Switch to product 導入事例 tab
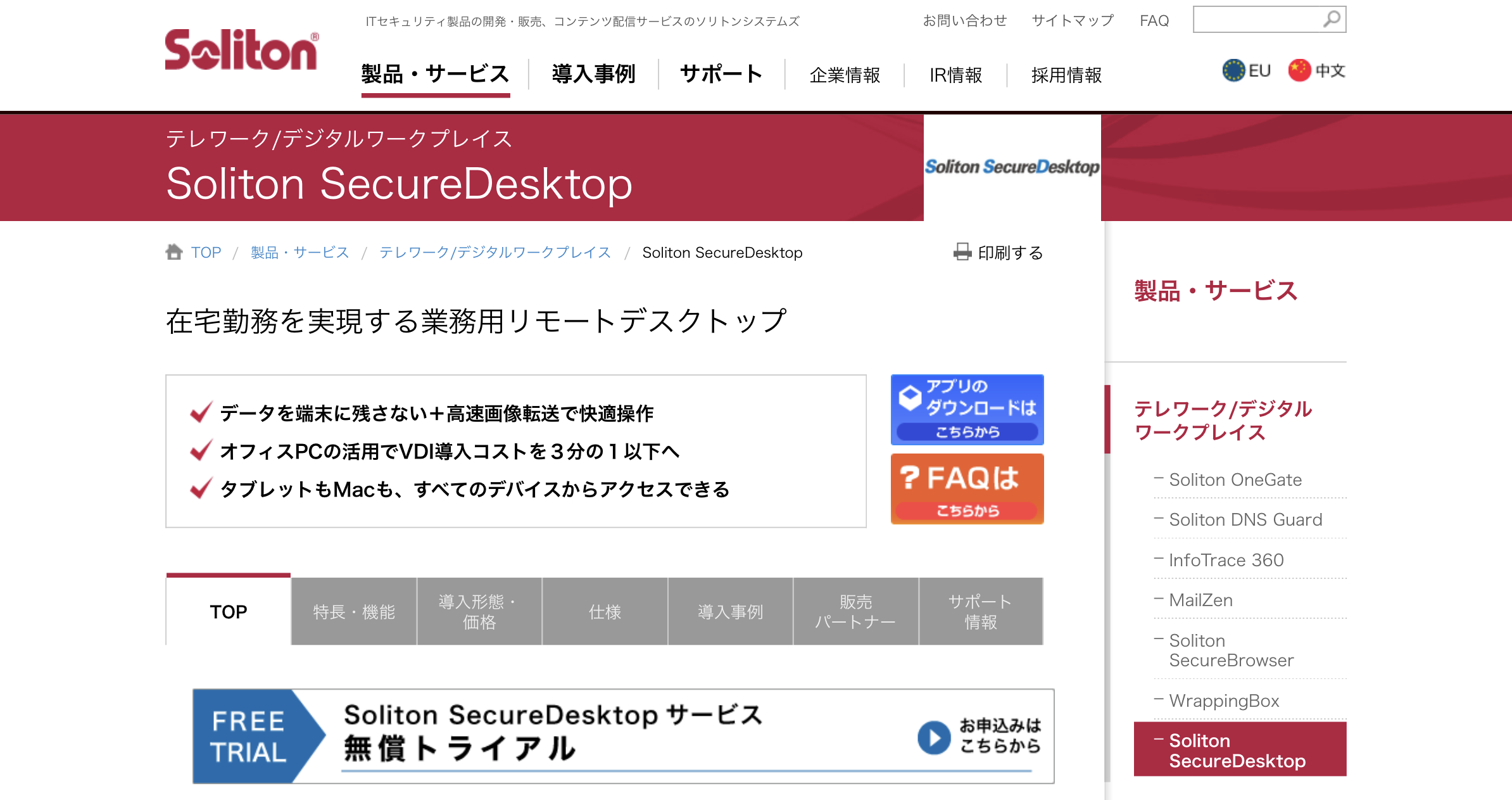This screenshot has width=1512, height=800. tap(730, 612)
